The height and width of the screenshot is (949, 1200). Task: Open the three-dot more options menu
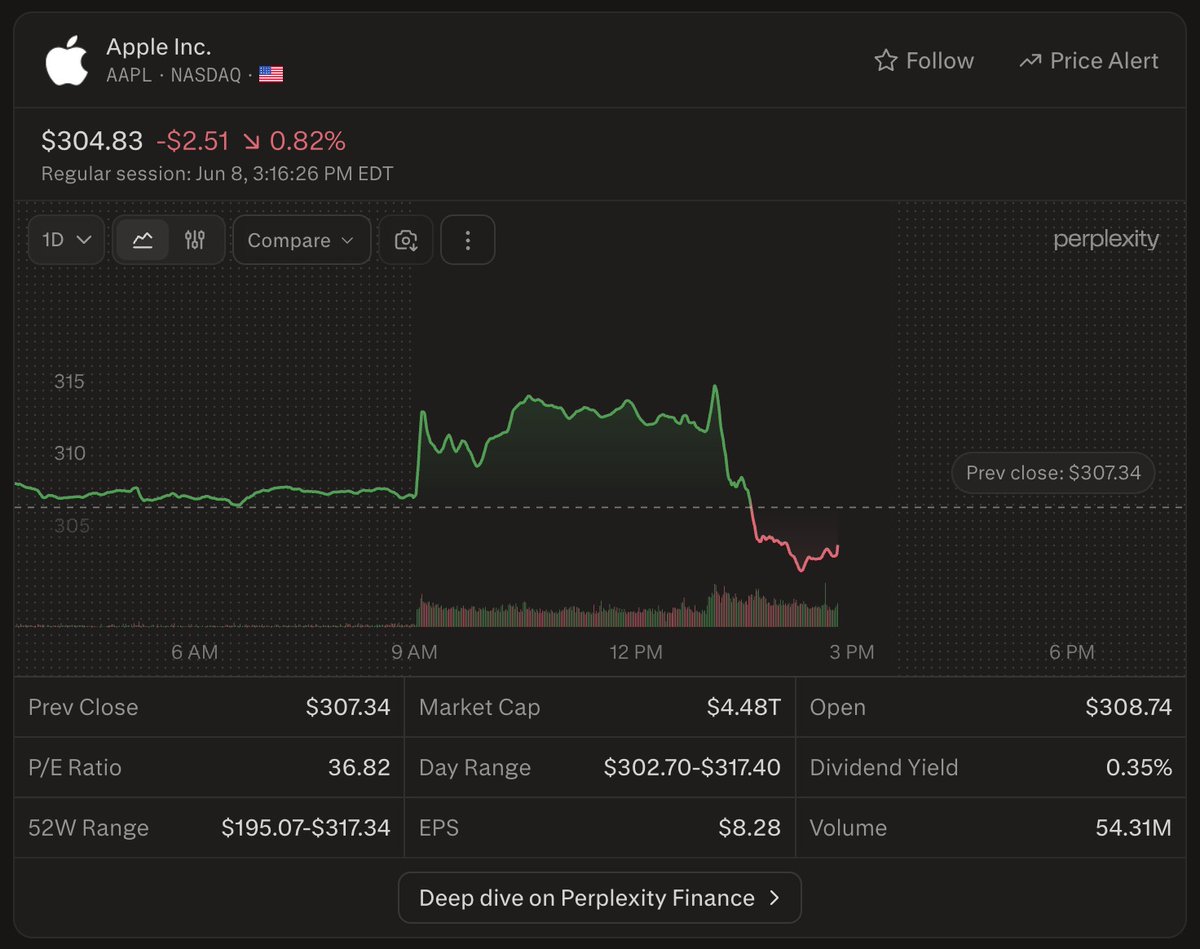click(467, 240)
